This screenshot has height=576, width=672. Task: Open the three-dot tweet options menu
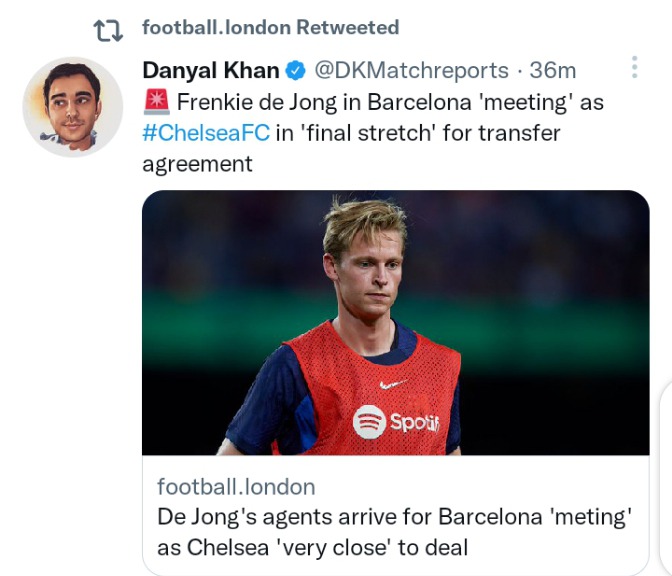click(x=635, y=67)
